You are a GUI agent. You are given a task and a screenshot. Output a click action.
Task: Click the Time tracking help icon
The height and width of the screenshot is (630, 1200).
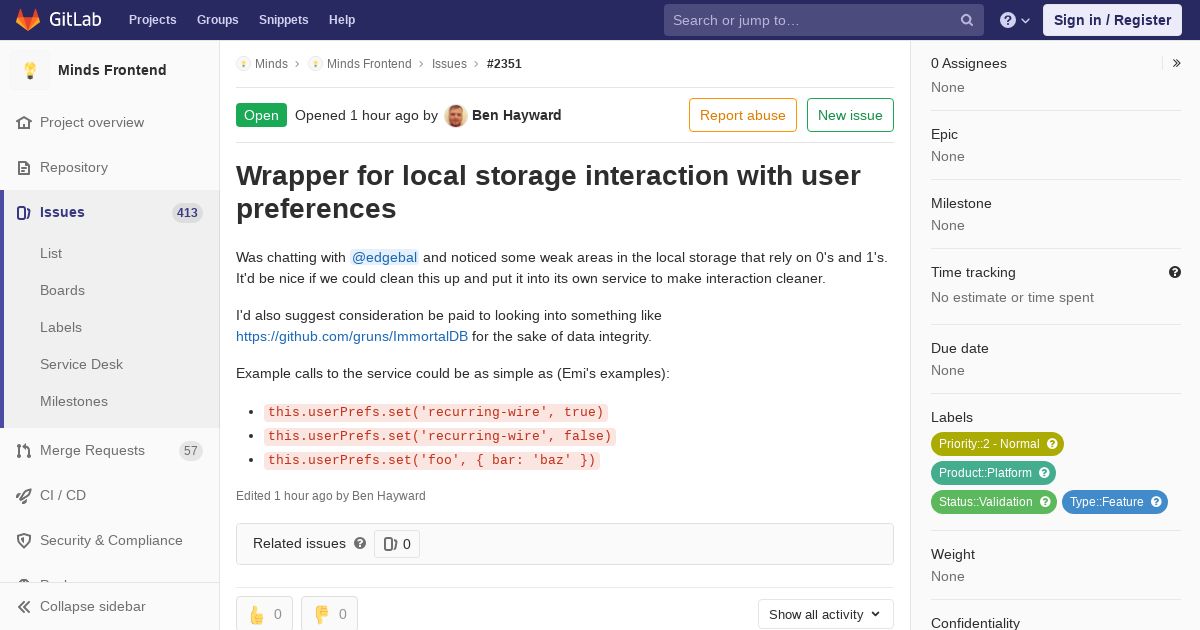[x=1175, y=272]
